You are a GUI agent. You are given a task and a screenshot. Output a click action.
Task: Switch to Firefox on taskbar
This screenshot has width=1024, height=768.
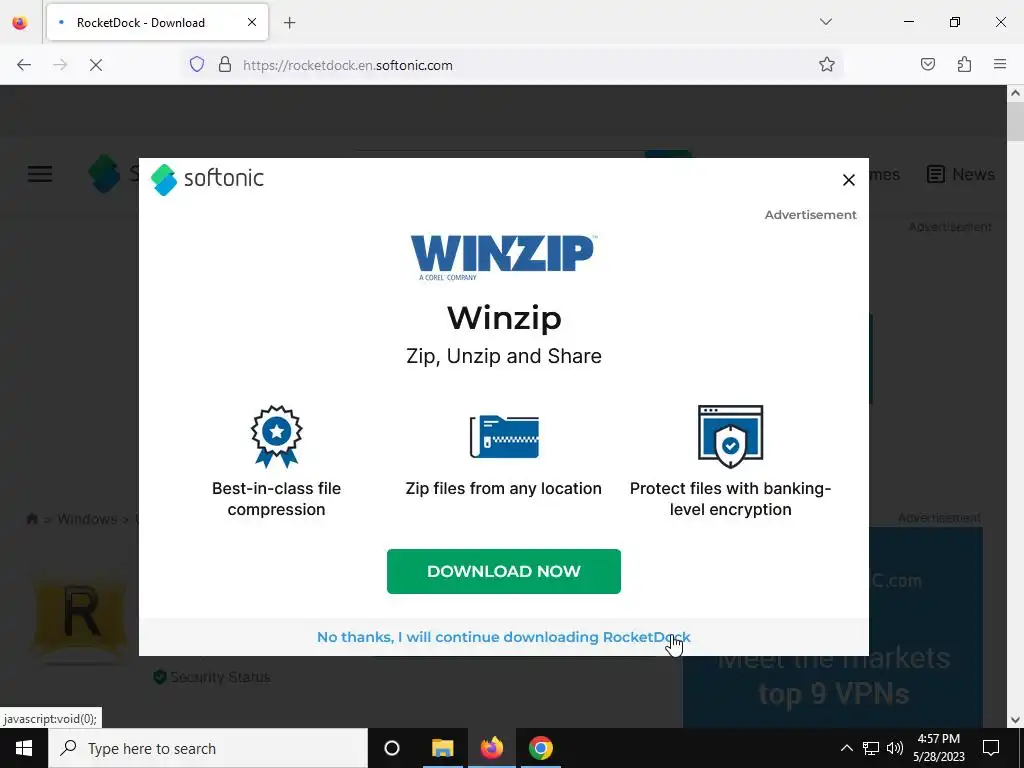click(492, 748)
